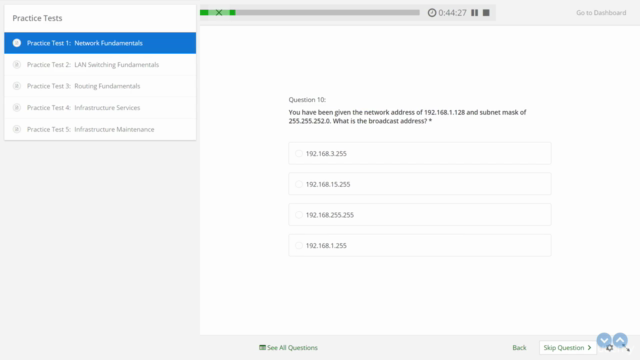
Task: Open Practice Test 1: Network Fundamentals
Action: [x=100, y=43]
